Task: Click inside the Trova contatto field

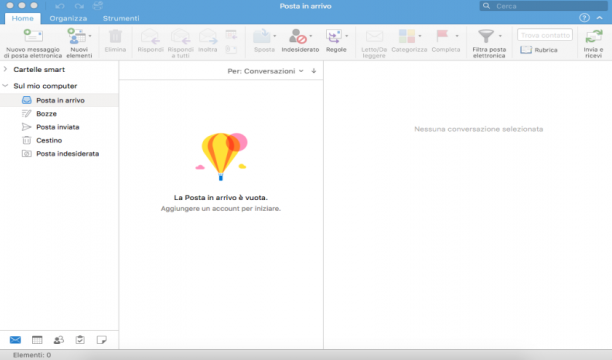Action: (545, 35)
